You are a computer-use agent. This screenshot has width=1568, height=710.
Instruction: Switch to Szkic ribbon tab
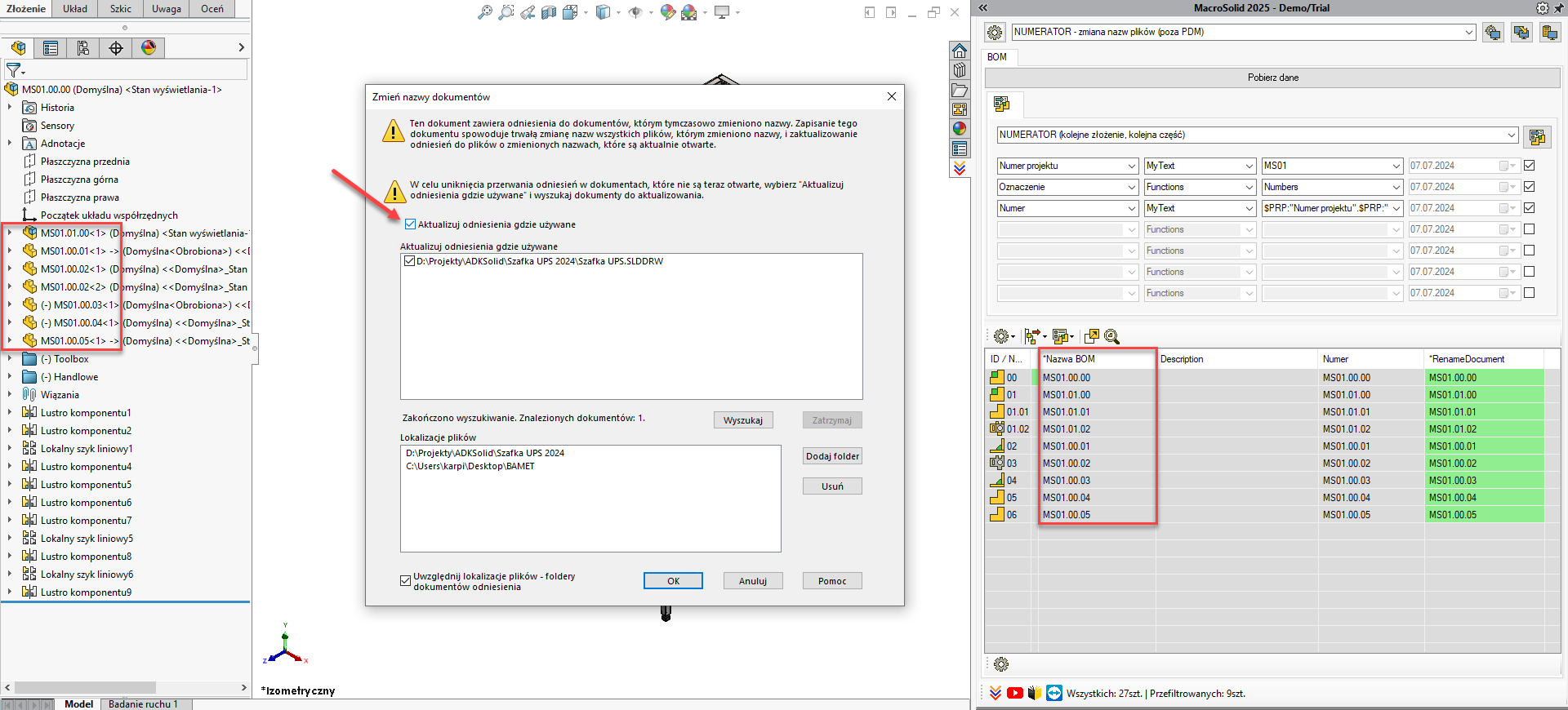[121, 9]
